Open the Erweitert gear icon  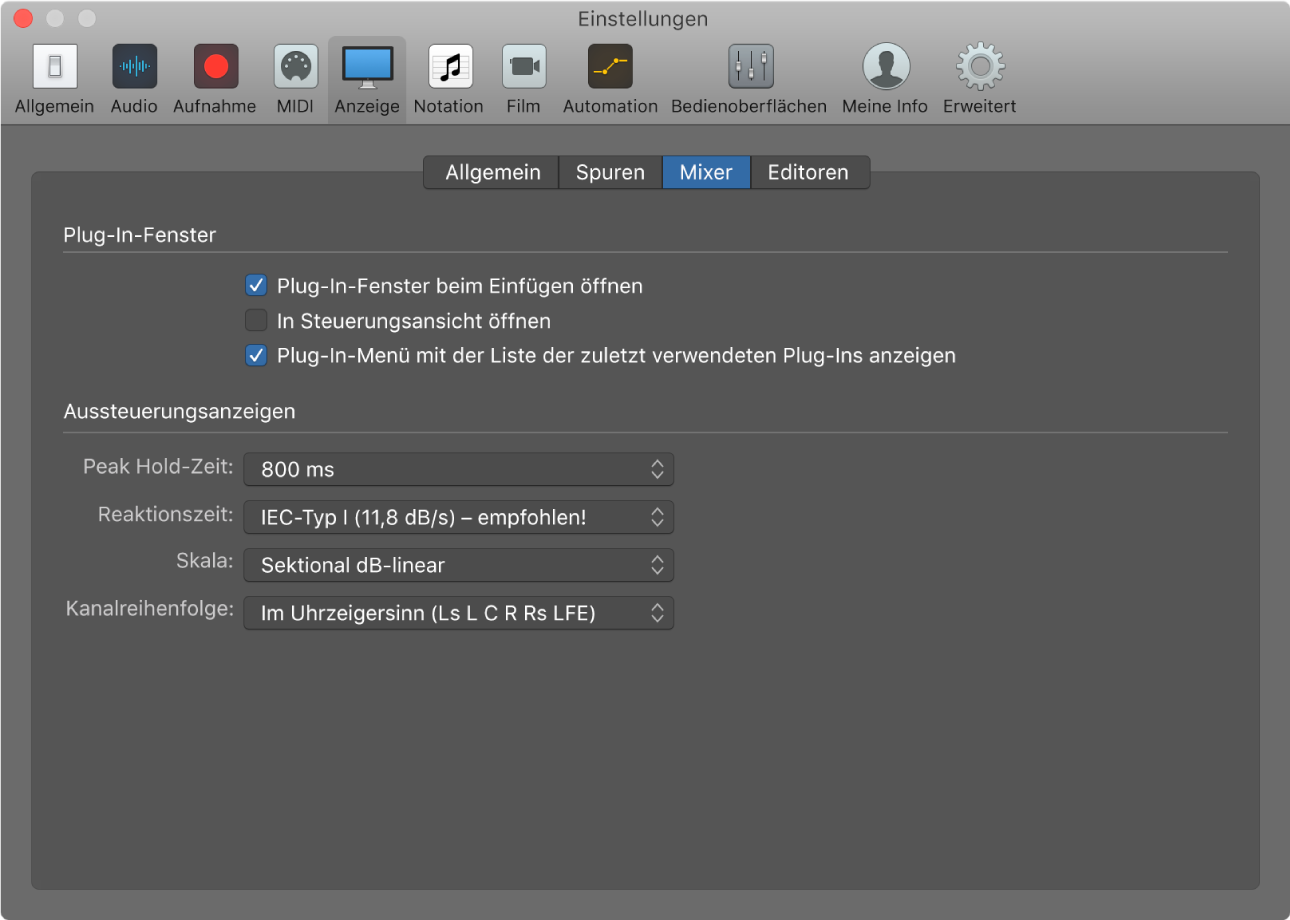(979, 67)
